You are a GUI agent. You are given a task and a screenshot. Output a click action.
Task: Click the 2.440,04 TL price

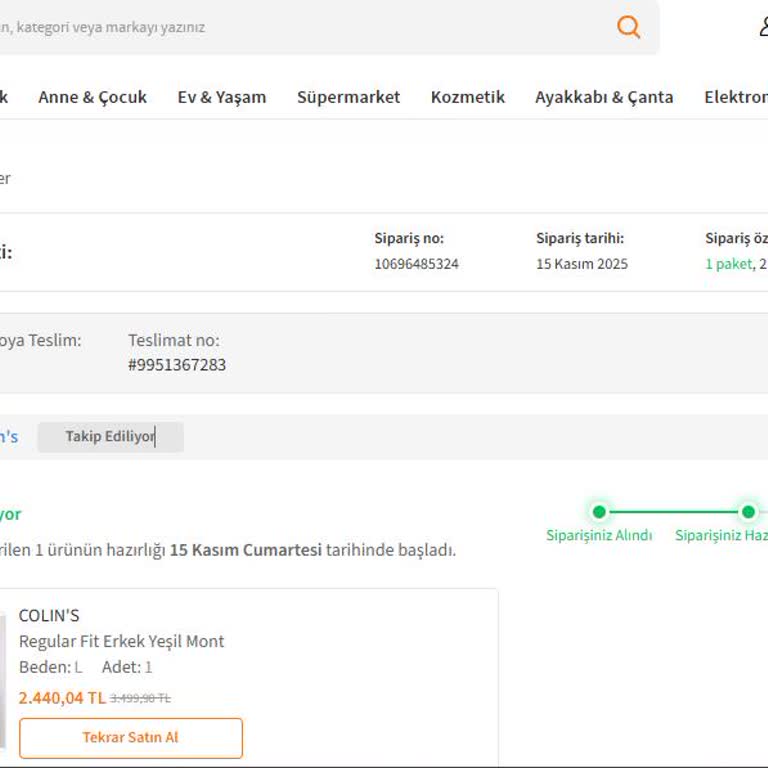[x=62, y=698]
